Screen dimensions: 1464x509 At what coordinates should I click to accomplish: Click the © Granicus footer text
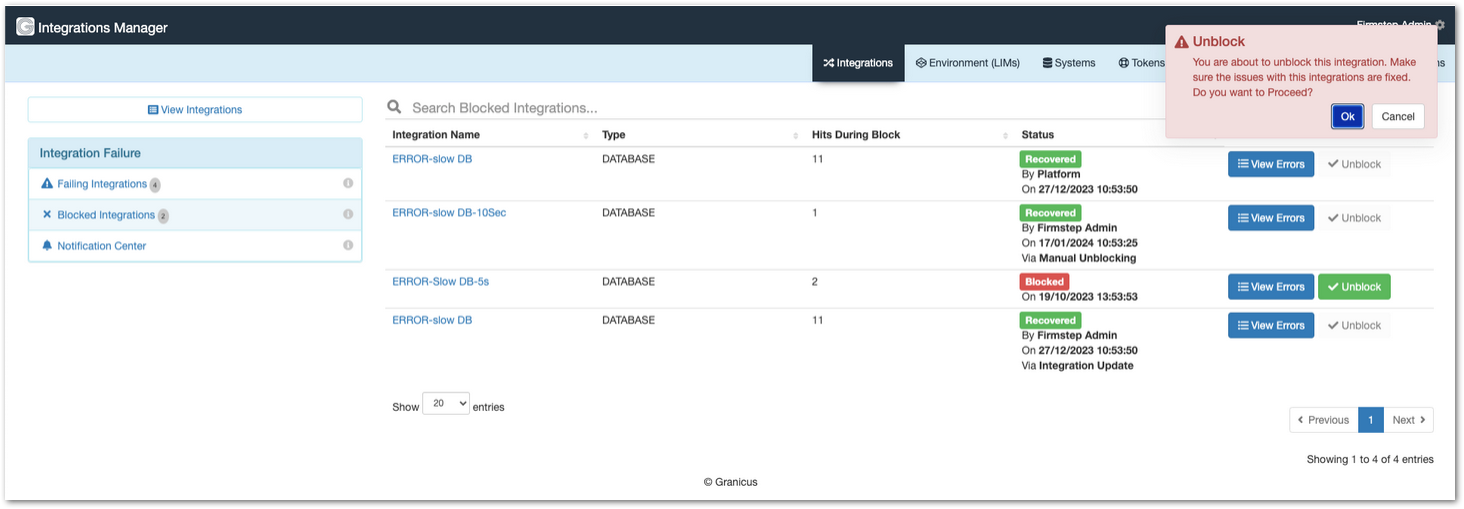pyautogui.click(x=730, y=482)
